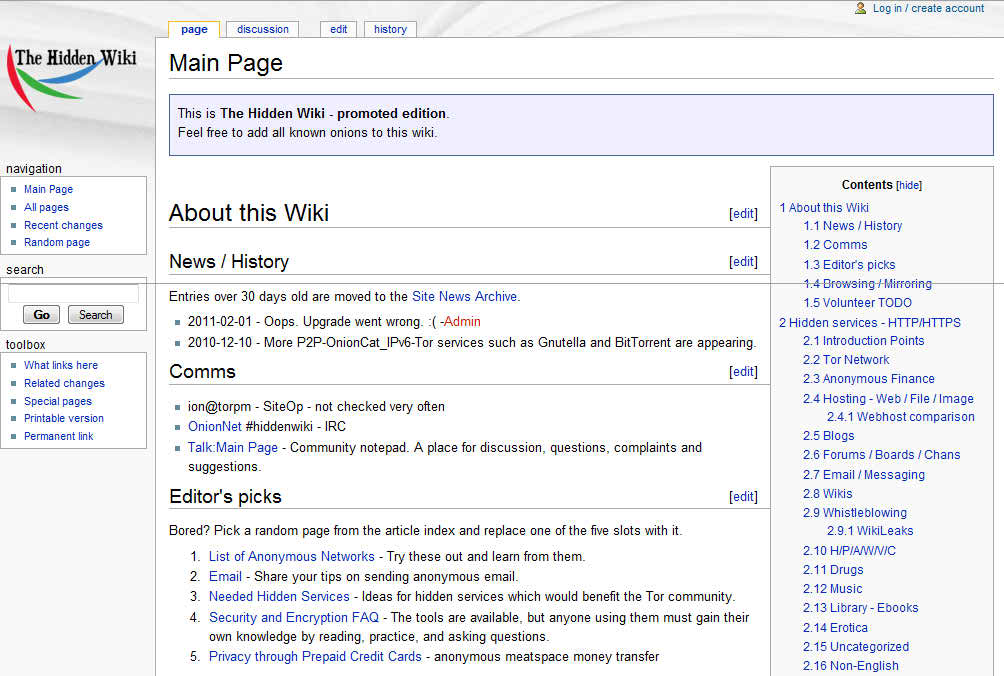This screenshot has height=676, width=1004.
Task: Select the page tab
Action: 194,29
